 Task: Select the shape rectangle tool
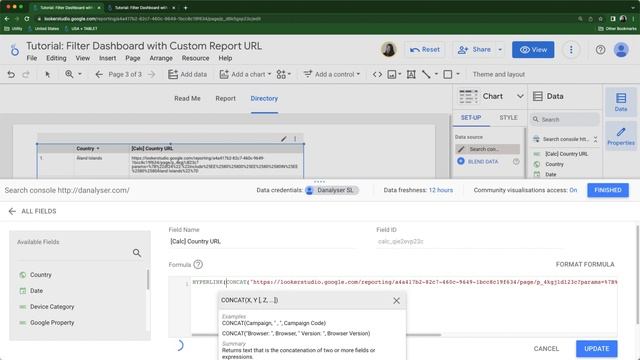point(448,74)
